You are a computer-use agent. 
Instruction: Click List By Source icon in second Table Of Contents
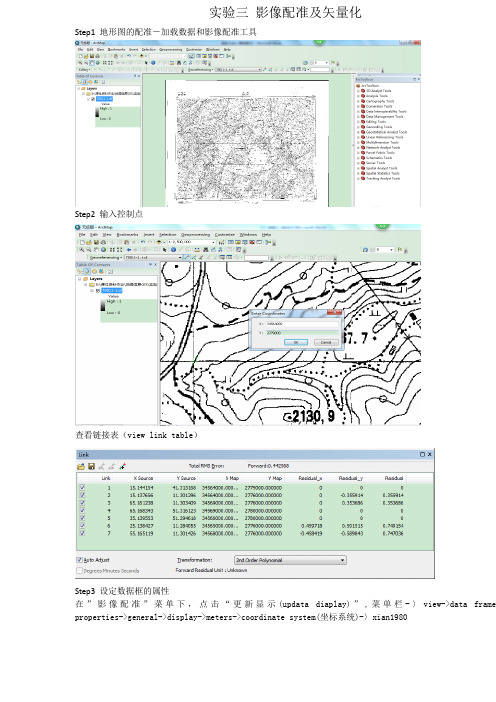[x=87, y=271]
